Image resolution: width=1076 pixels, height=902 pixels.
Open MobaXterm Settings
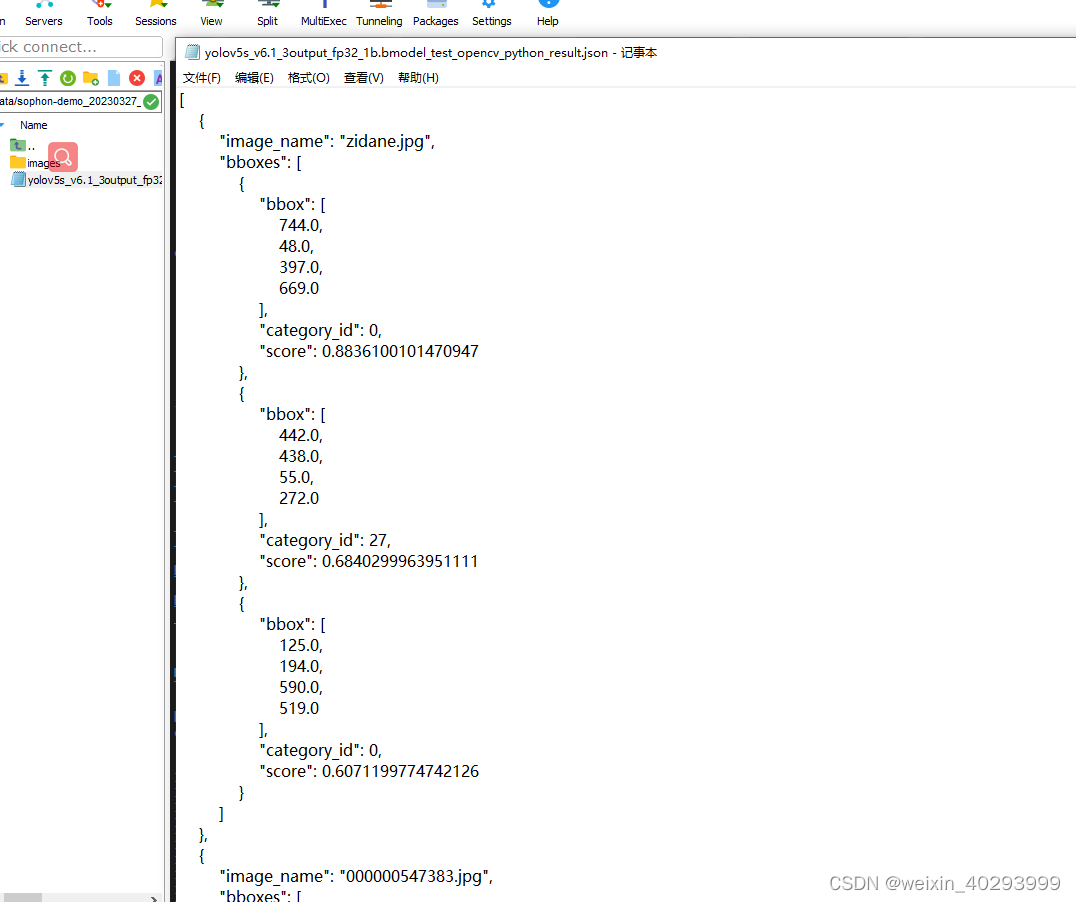(491, 14)
